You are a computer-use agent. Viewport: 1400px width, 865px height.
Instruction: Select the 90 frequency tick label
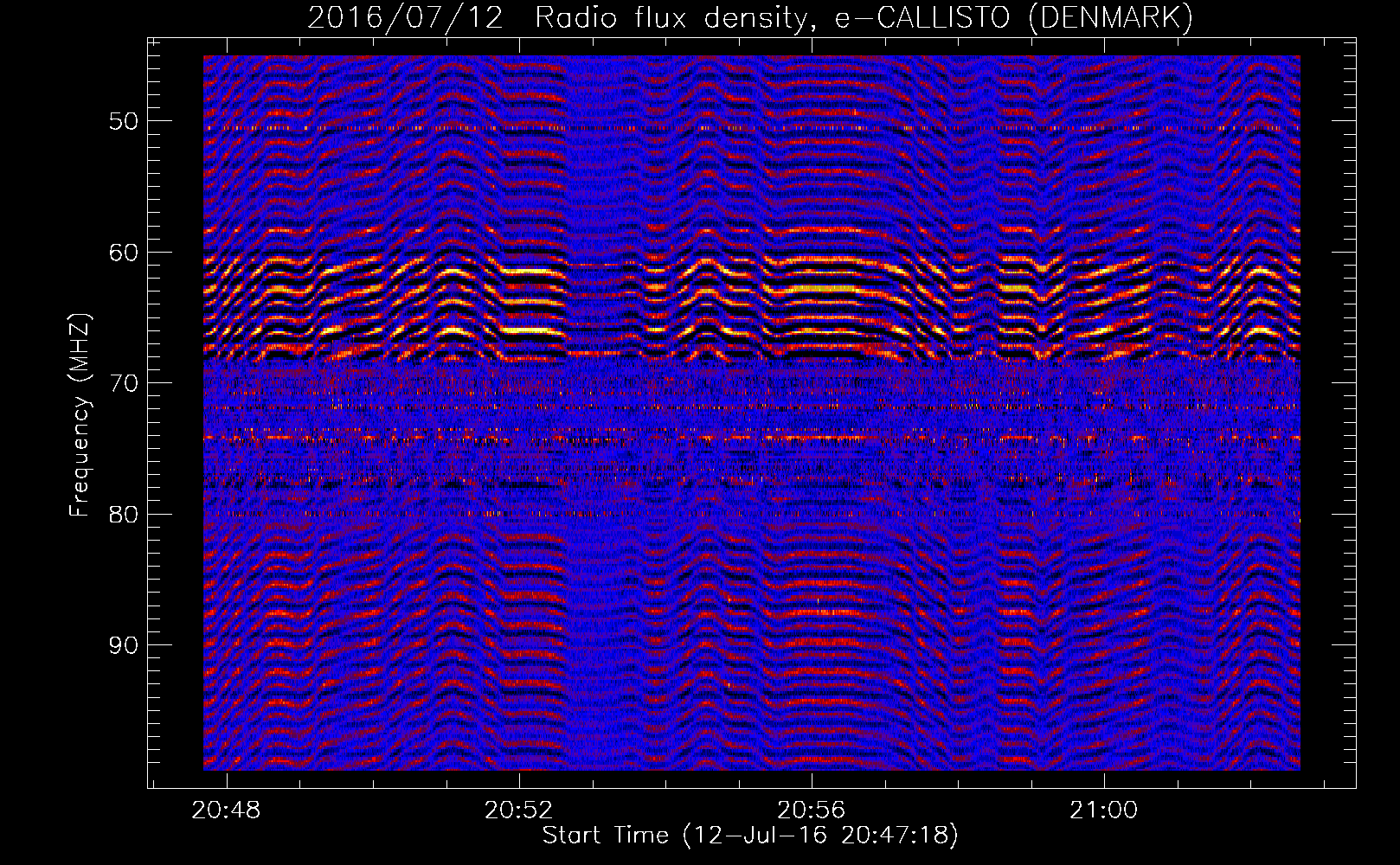click(x=124, y=645)
